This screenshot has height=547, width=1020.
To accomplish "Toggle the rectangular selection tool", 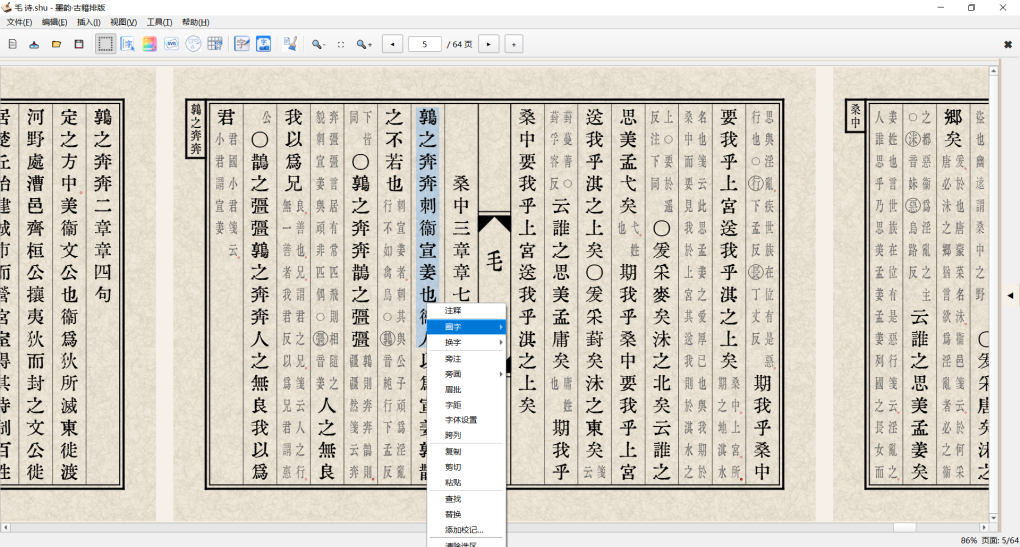I will click(105, 44).
